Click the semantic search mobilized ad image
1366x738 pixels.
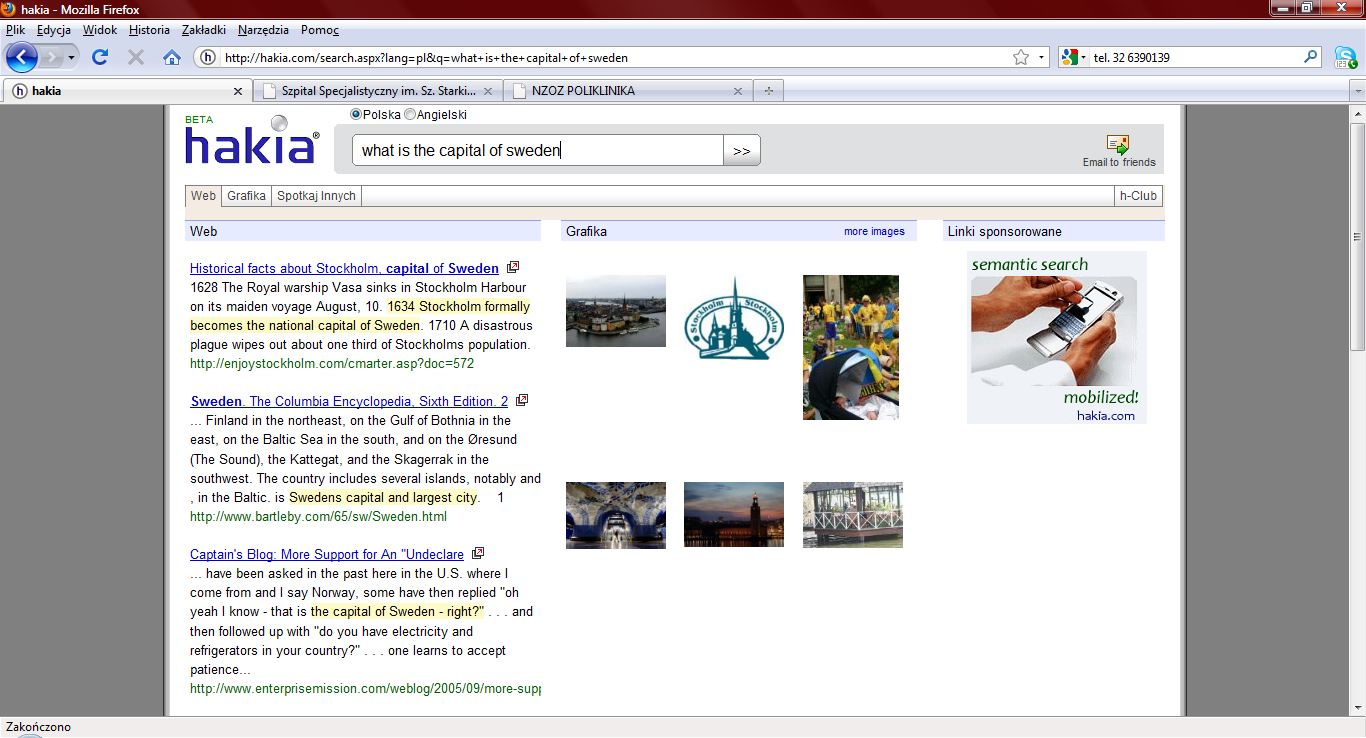point(1057,338)
